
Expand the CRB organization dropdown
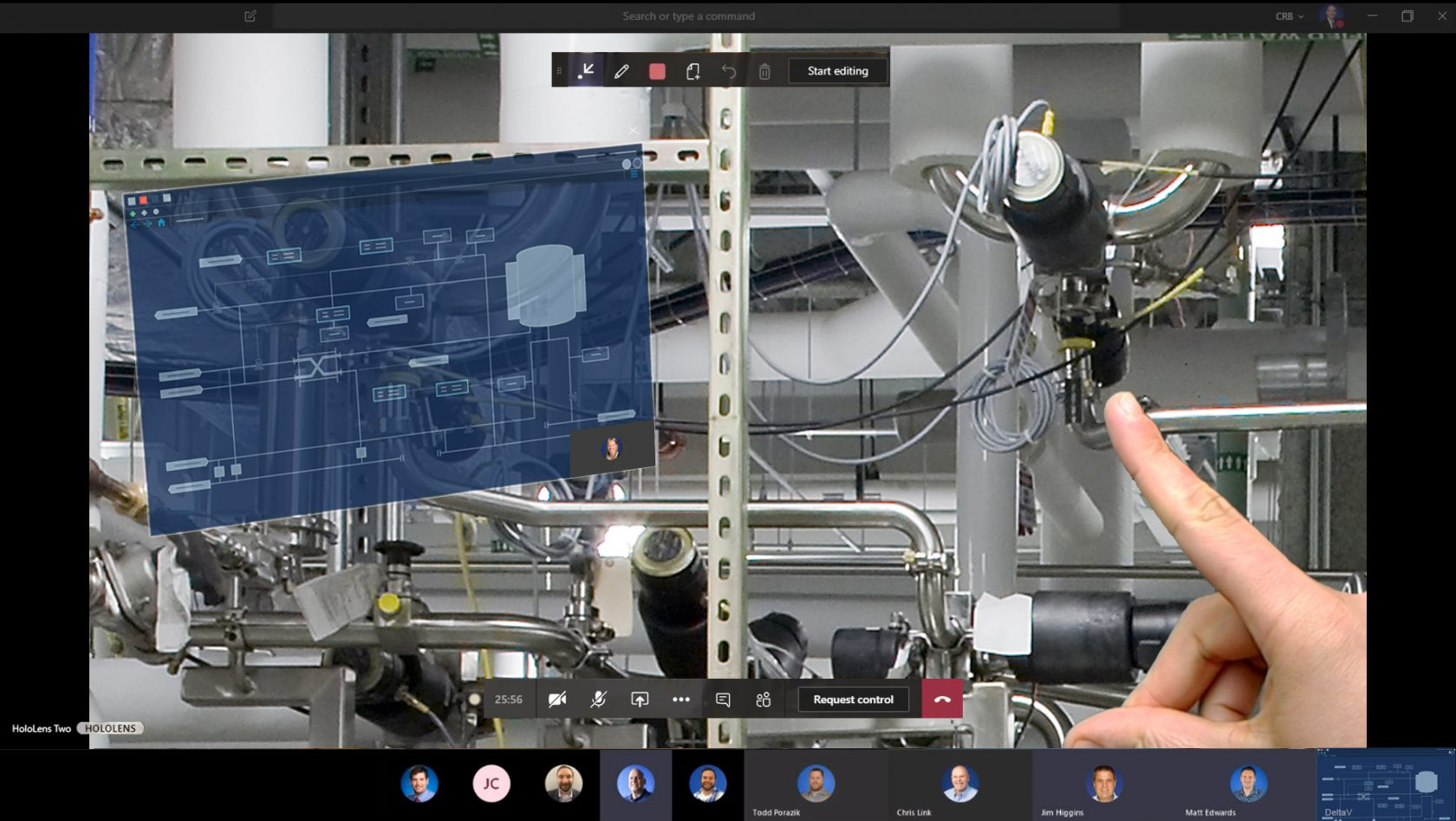[1289, 16]
